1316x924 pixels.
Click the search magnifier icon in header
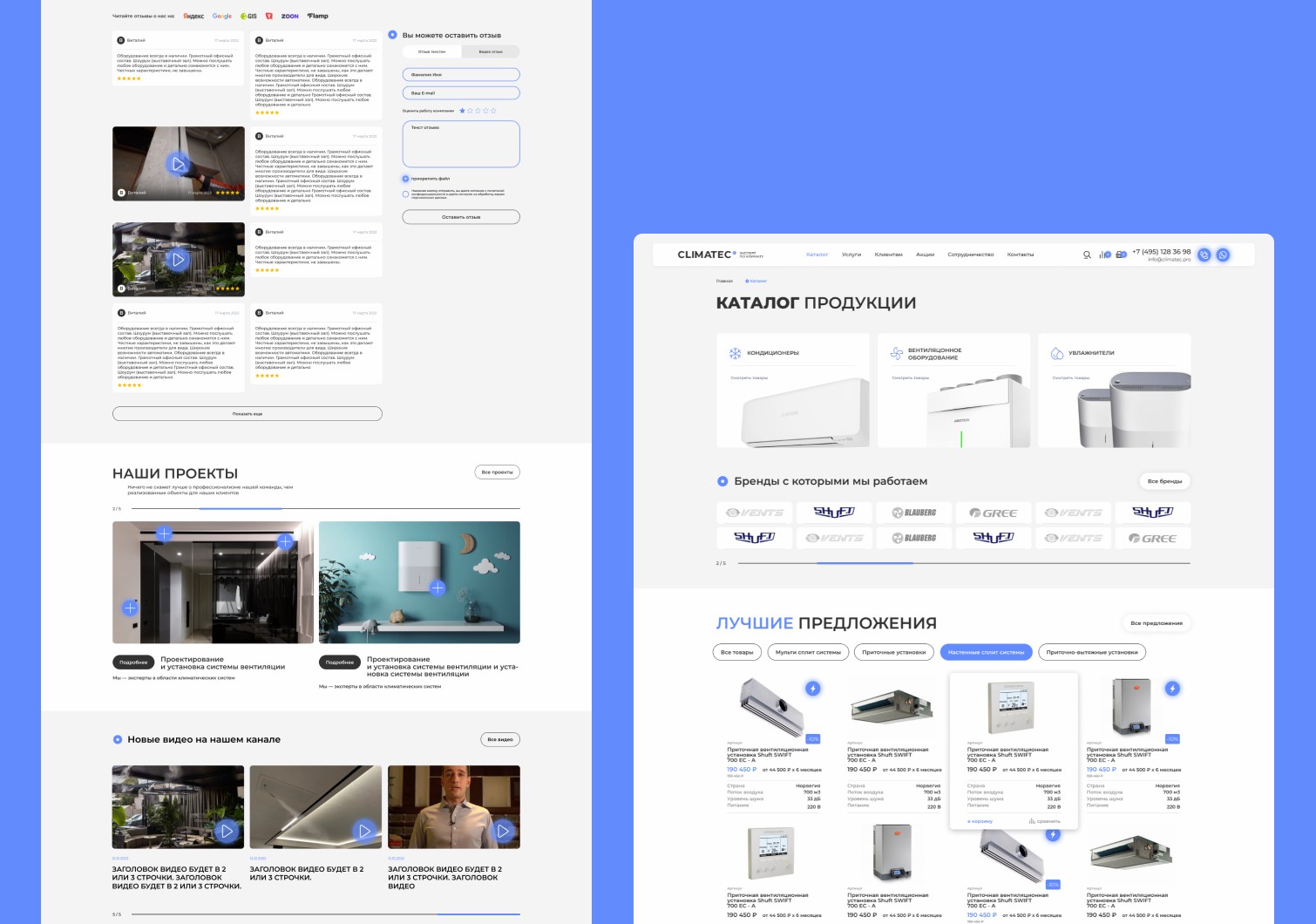[1087, 255]
